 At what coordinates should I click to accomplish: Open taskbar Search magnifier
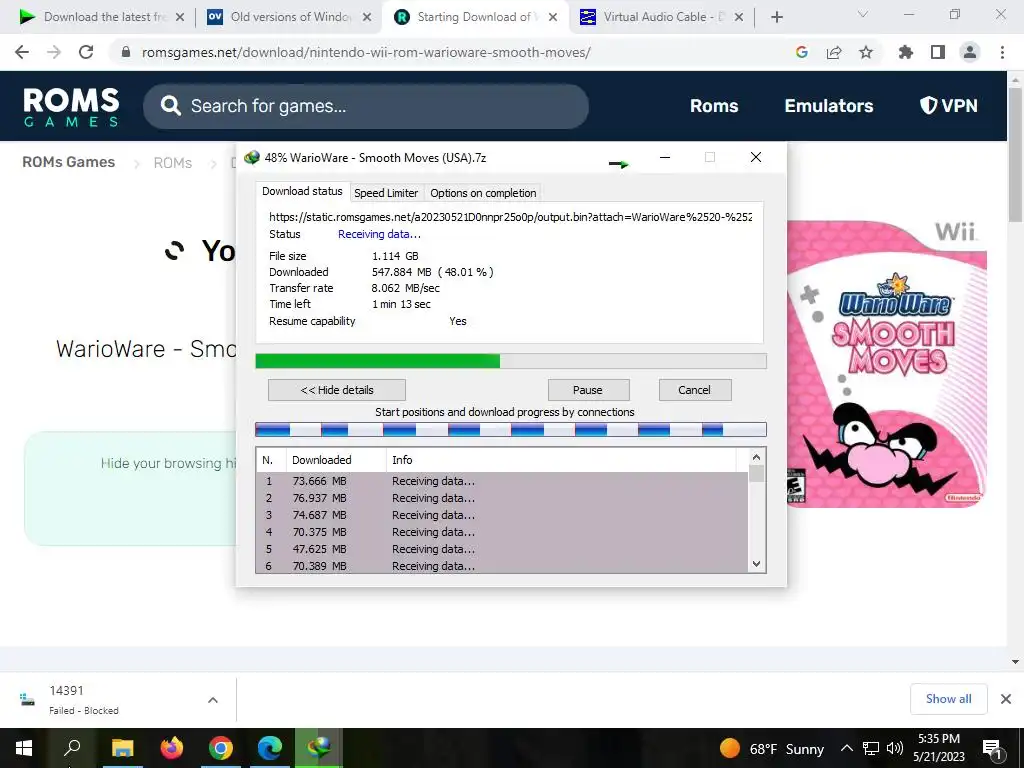72,748
